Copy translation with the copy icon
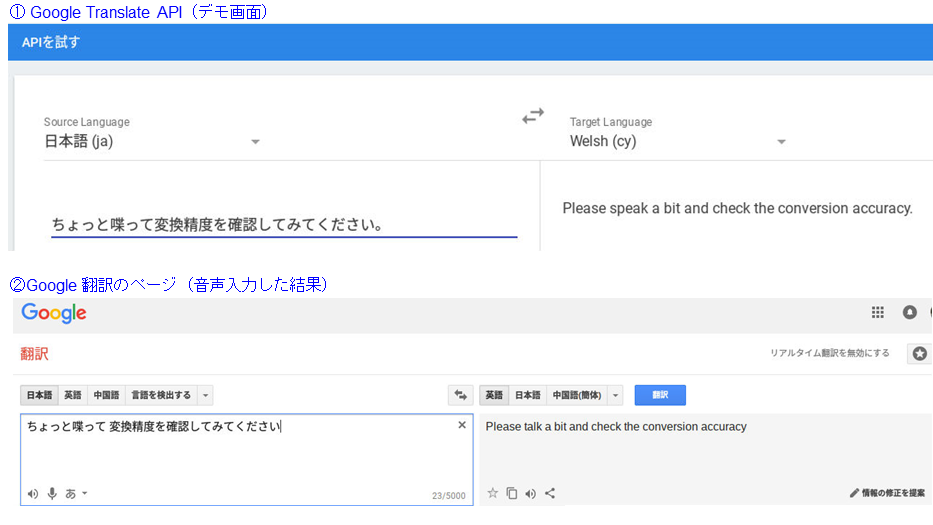 512,493
